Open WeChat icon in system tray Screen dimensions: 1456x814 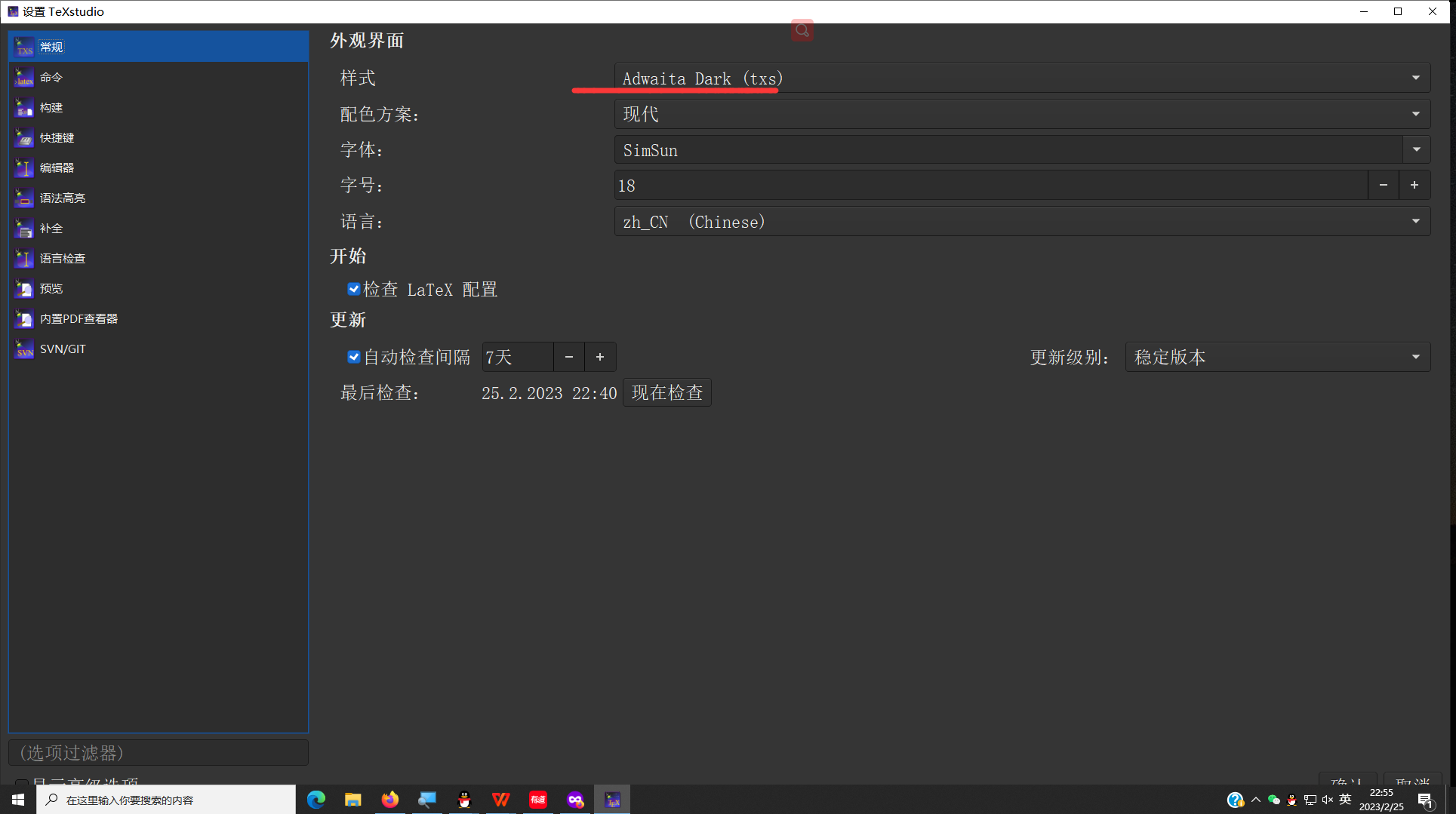(x=1274, y=800)
